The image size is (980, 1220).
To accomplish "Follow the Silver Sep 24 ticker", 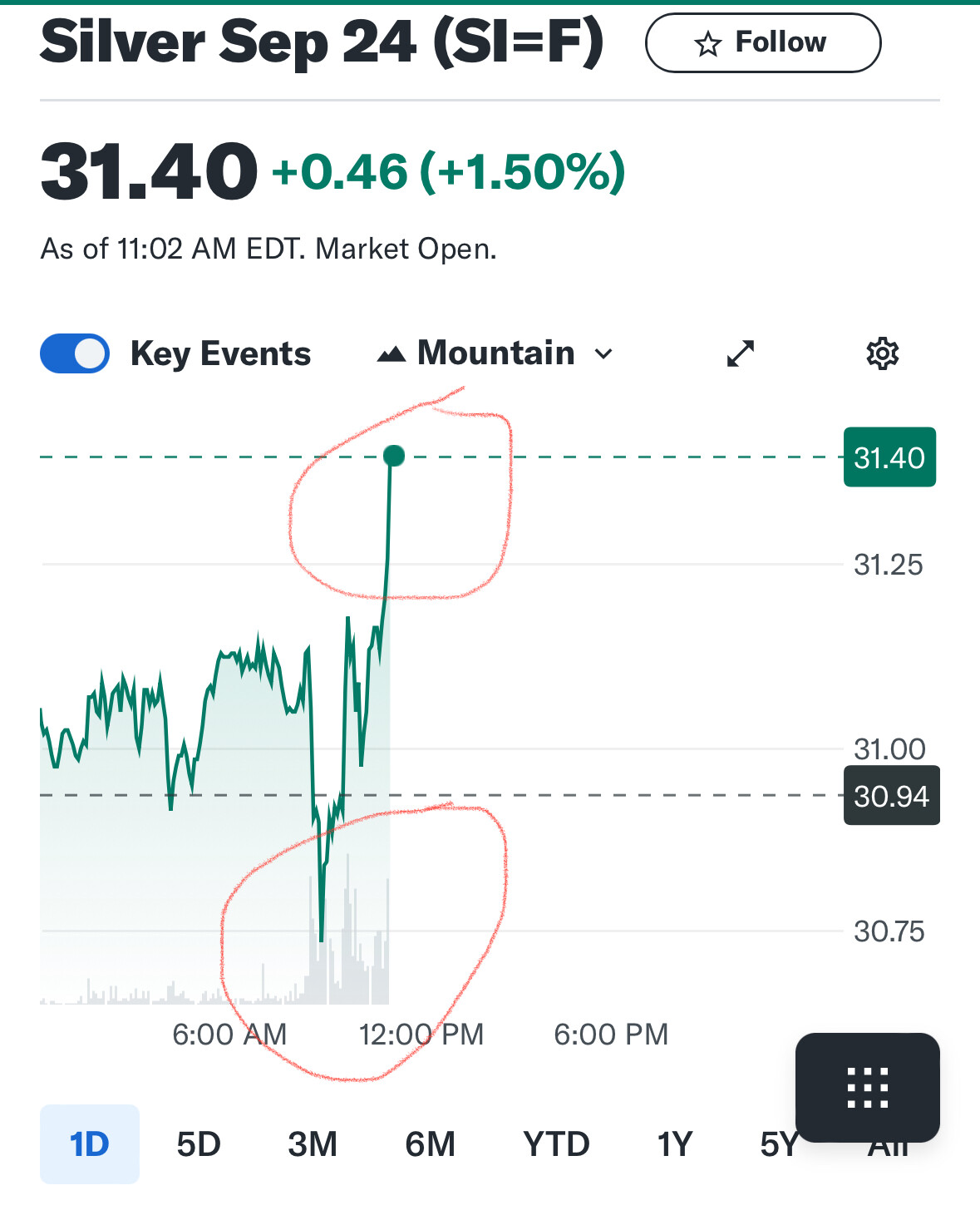I will (763, 42).
